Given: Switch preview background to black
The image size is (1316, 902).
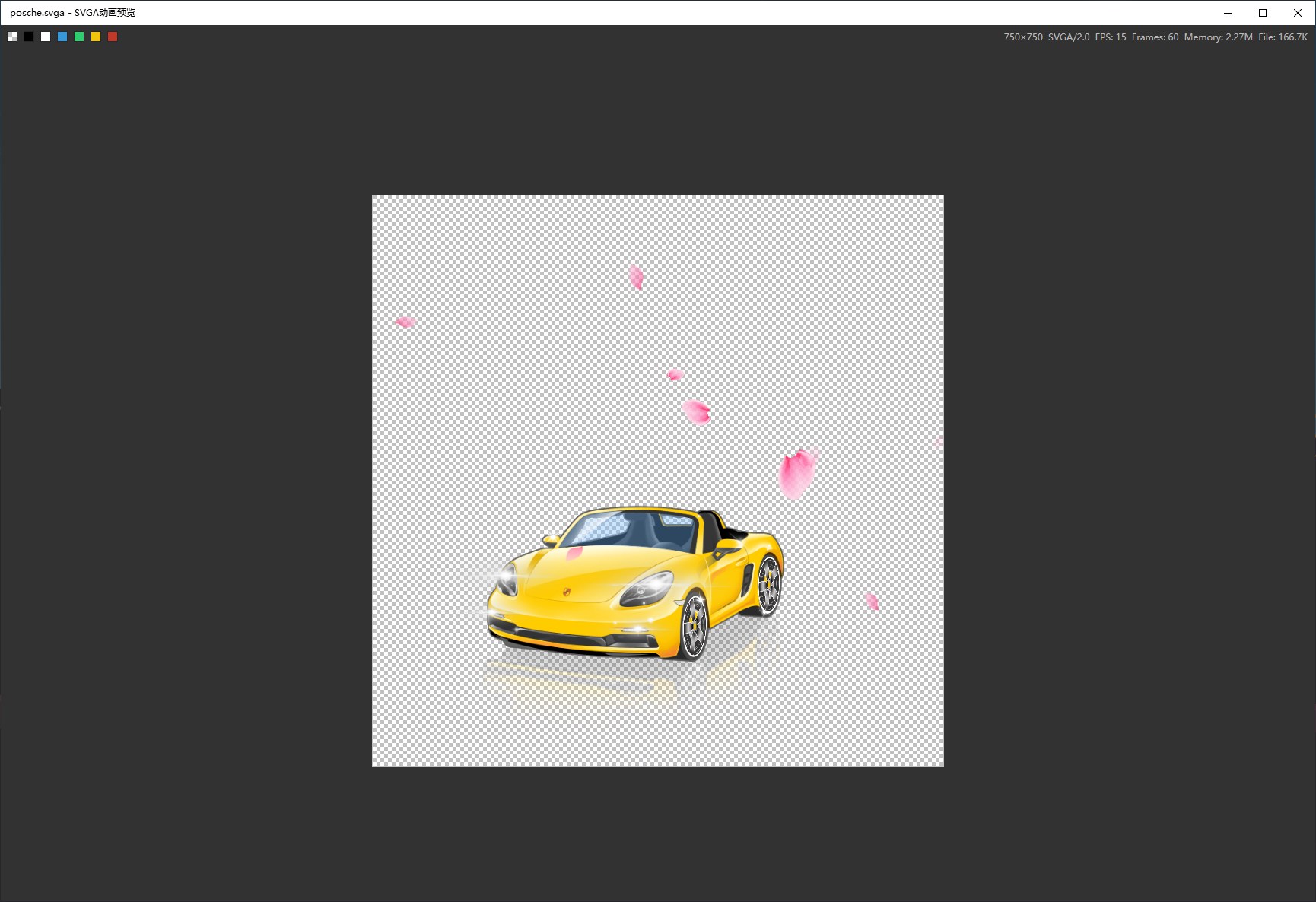Looking at the screenshot, I should click(29, 37).
